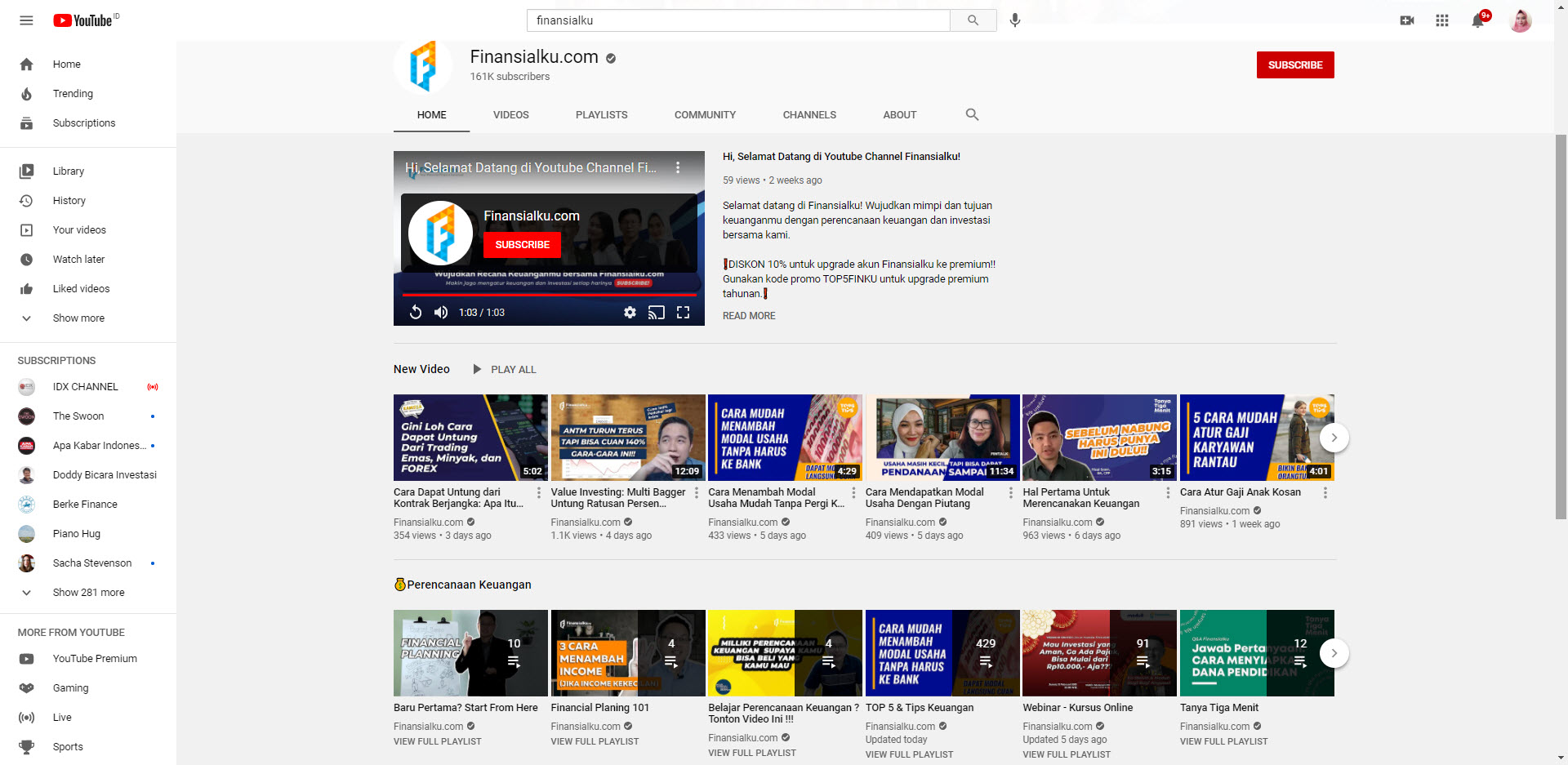Open Watch later list
The height and width of the screenshot is (765, 1568).
88,260
